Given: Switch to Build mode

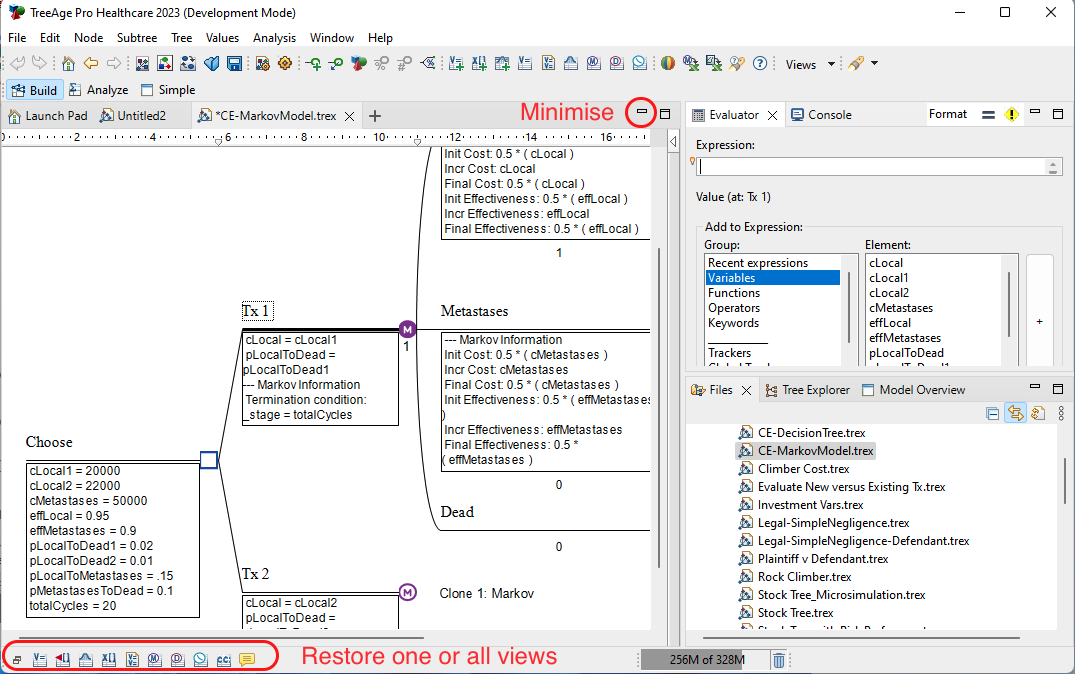Looking at the screenshot, I should (33, 90).
